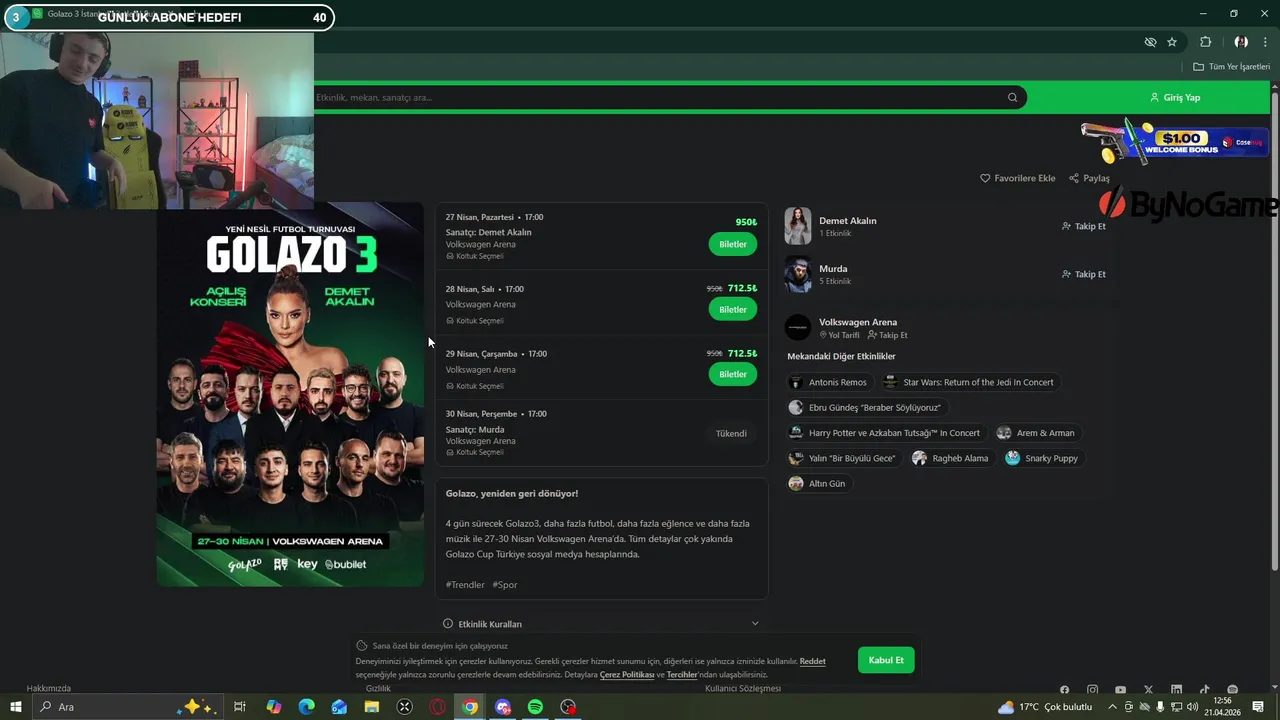The image size is (1280, 720).
Task: Open Biletler for 28 Nisan Salı
Action: click(x=733, y=309)
